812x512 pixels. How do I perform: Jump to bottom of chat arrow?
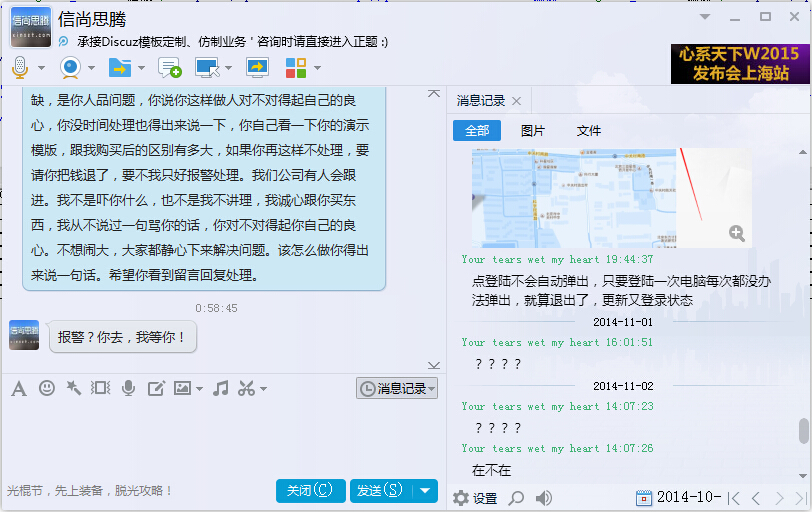click(x=434, y=365)
